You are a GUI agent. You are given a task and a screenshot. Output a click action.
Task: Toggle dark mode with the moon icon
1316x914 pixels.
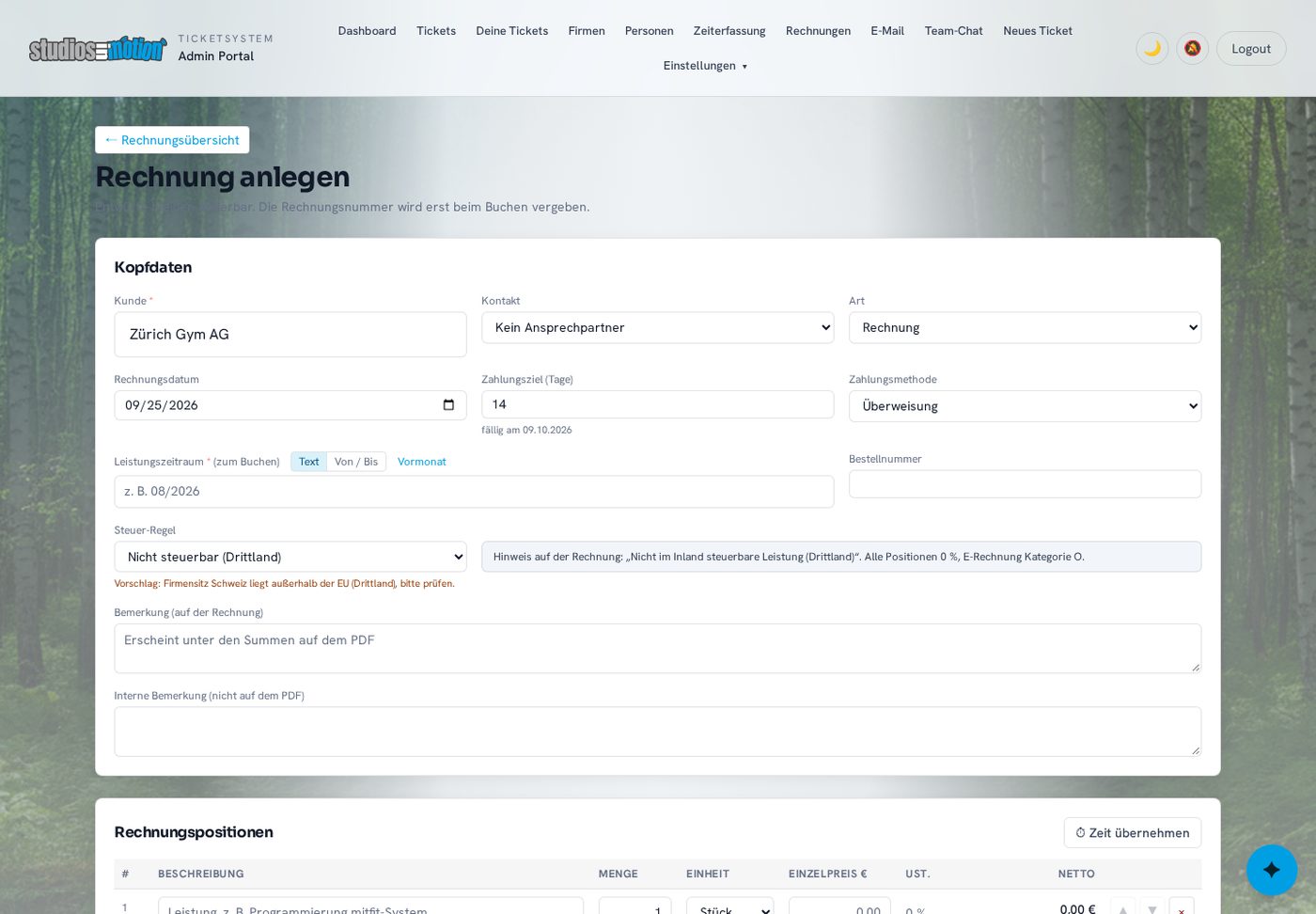[x=1151, y=49]
